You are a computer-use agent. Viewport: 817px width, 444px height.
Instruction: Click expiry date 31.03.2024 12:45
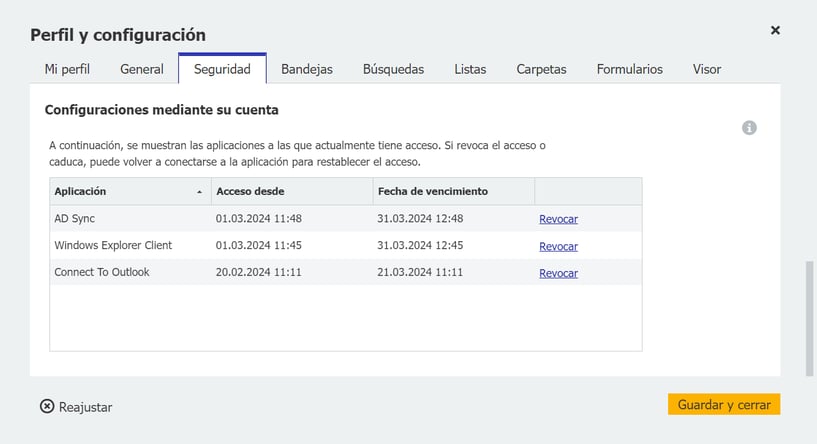[x=420, y=245]
